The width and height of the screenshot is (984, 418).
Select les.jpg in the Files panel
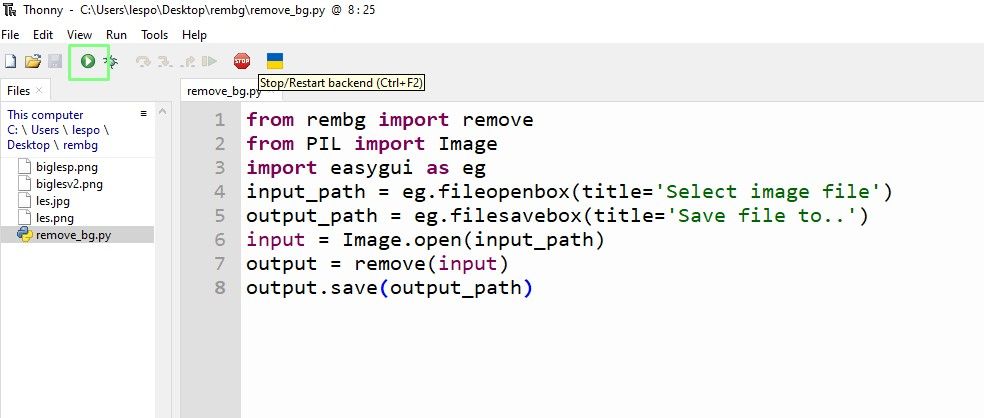[x=53, y=201]
